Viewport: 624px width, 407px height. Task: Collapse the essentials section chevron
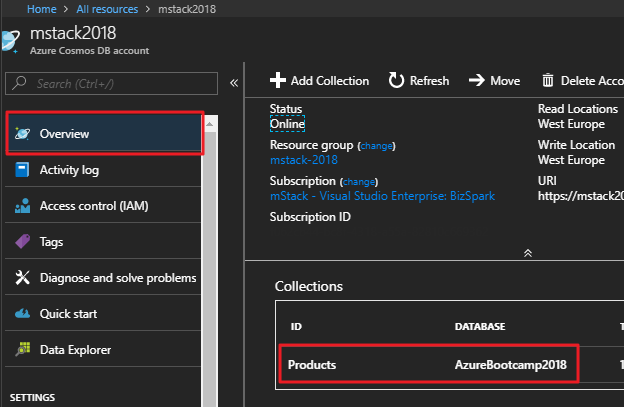[527, 254]
